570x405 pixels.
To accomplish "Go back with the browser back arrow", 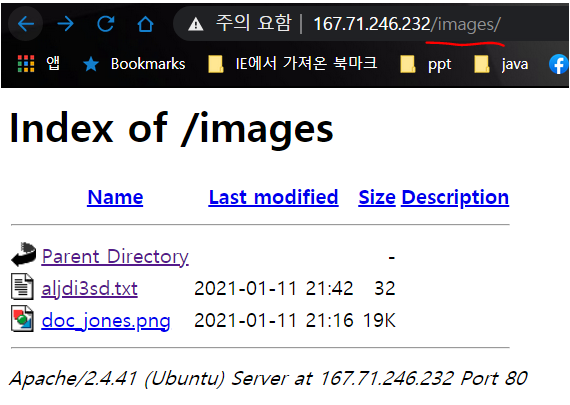I will (x=25, y=24).
